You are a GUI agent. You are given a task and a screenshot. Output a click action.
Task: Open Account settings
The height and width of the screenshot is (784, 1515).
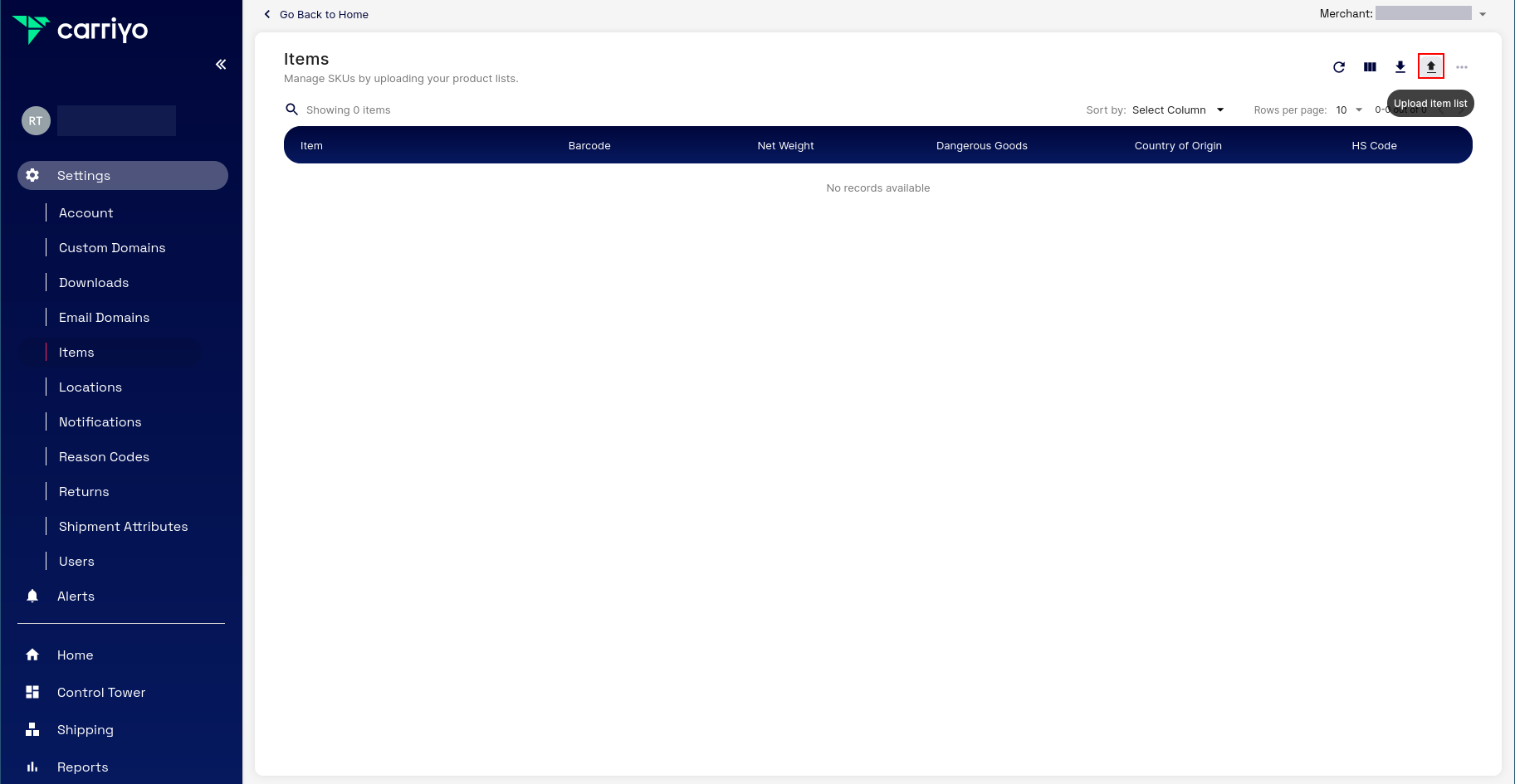(x=86, y=213)
